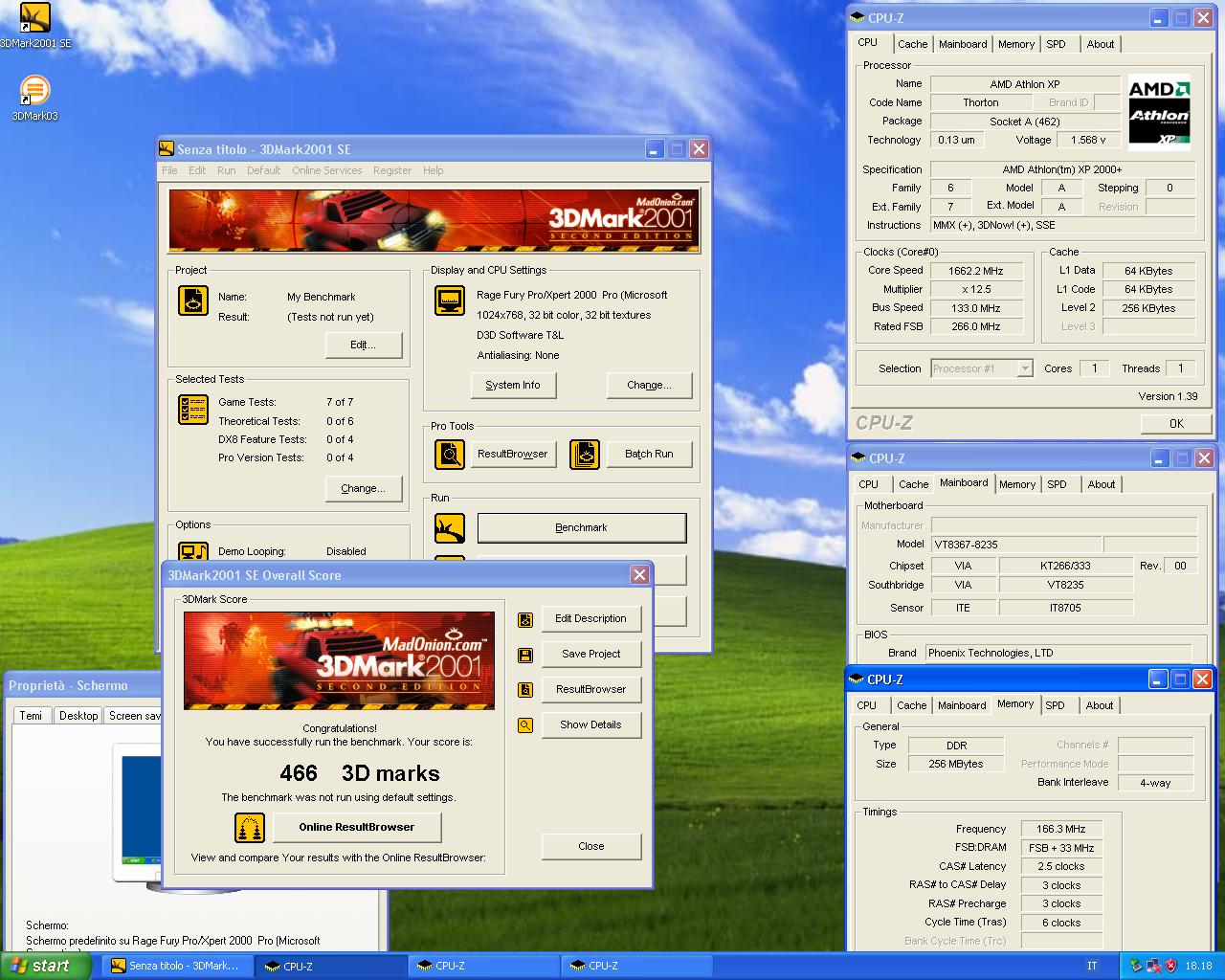Switch to Senza titolo - 3DMark taskbar item
Screen dimensions: 1225x980
[177, 966]
